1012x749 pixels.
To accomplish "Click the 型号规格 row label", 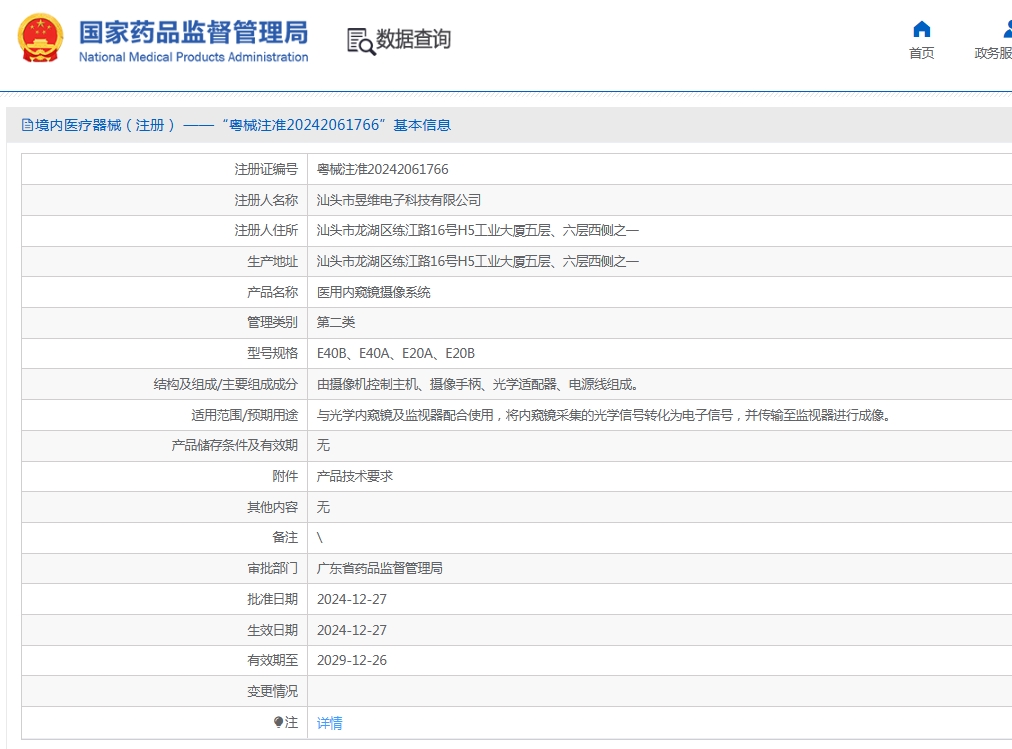I will [x=272, y=354].
